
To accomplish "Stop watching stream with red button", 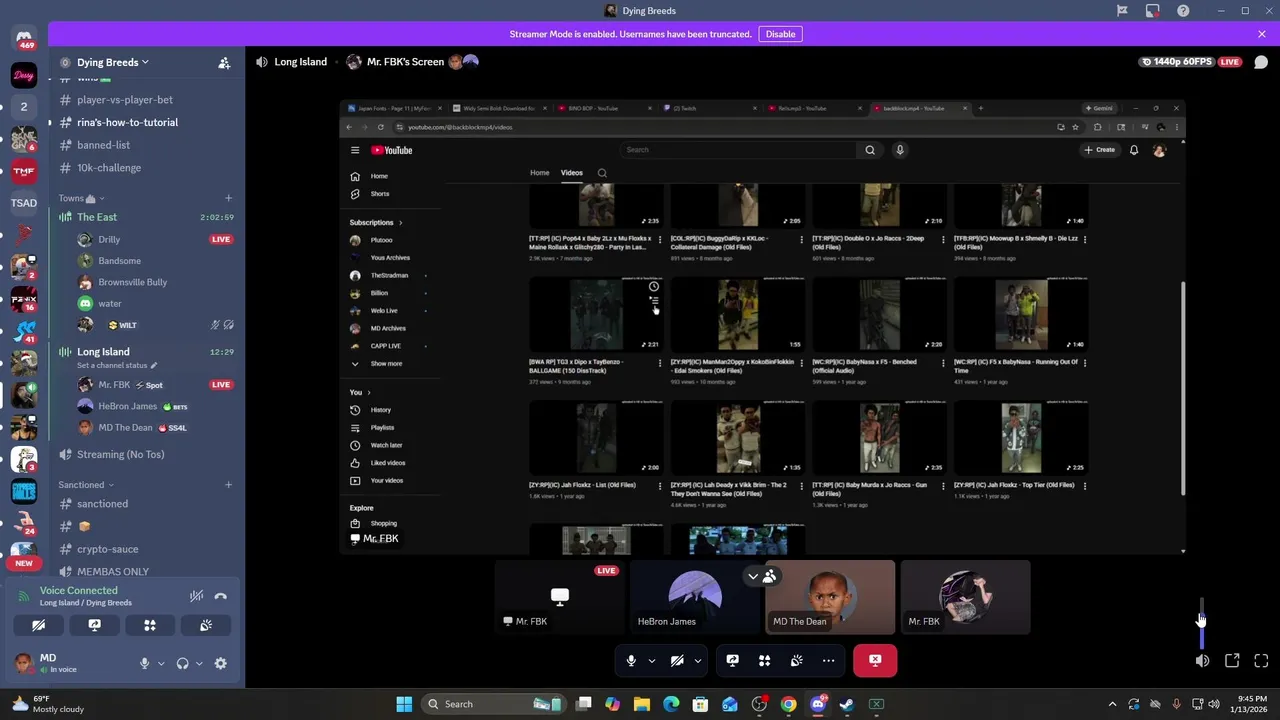I will click(x=875, y=660).
